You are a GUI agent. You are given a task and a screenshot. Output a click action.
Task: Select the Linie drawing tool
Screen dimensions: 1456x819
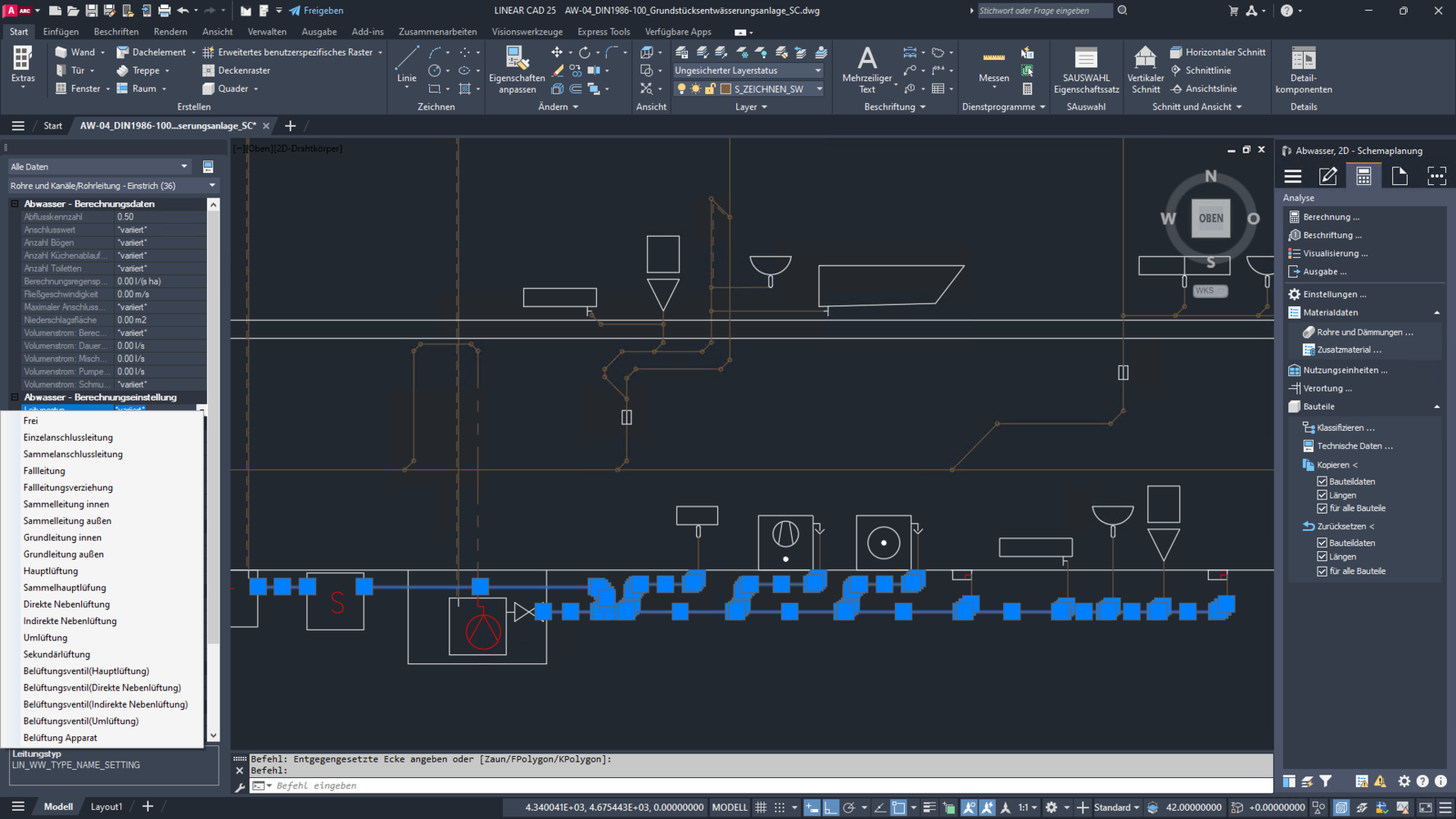[x=407, y=64]
